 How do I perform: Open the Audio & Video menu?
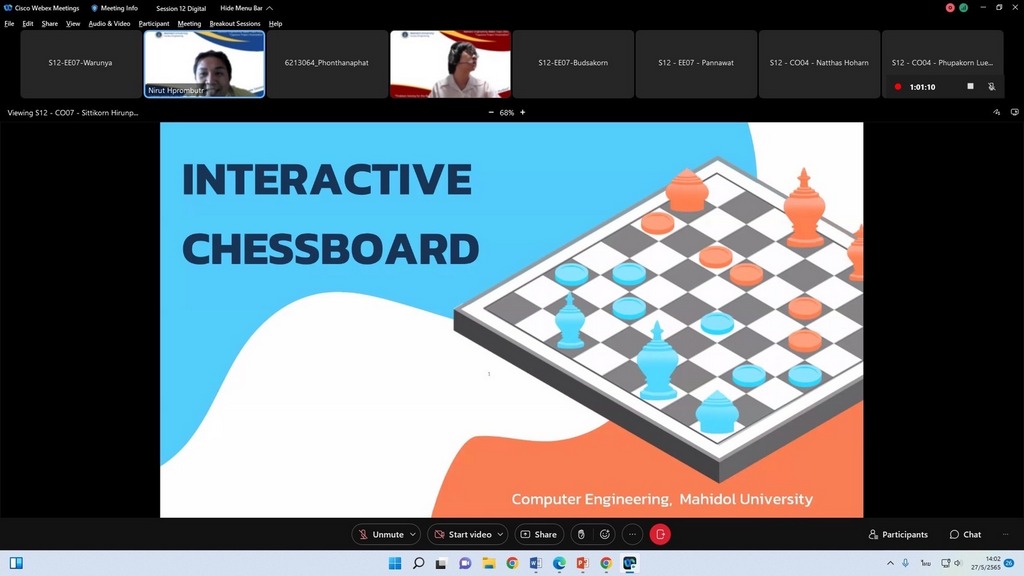click(x=109, y=23)
